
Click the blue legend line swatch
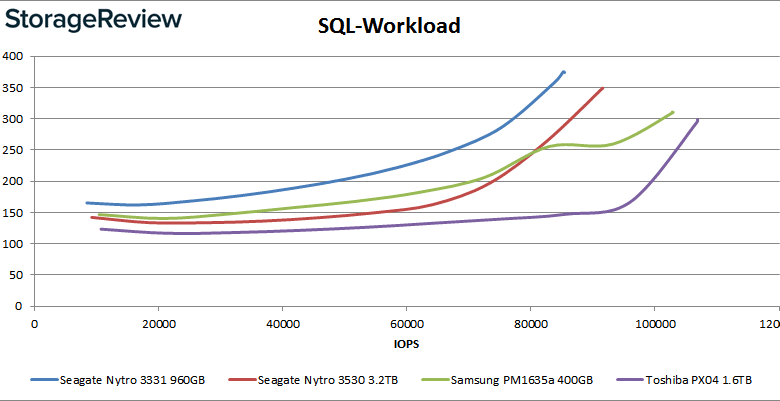tap(44, 380)
